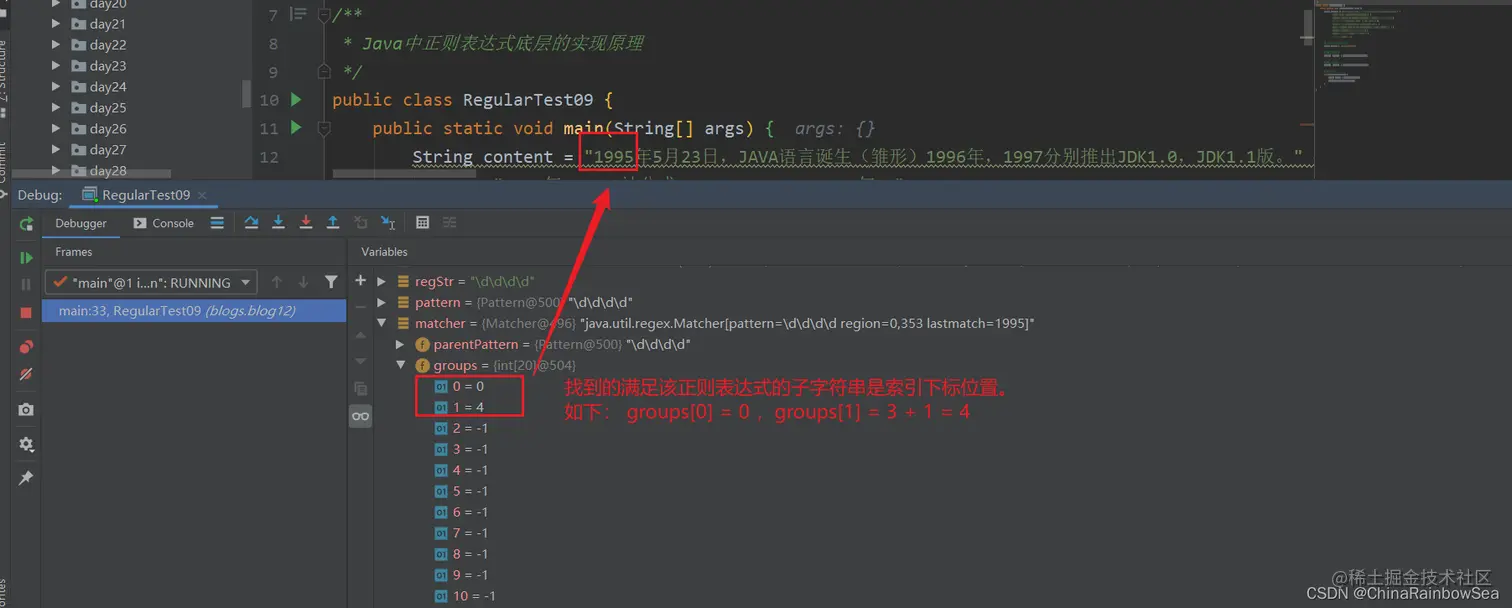Click the Rerun RegularTest09 icon
Viewport: 1512px width, 608px height.
26,223
